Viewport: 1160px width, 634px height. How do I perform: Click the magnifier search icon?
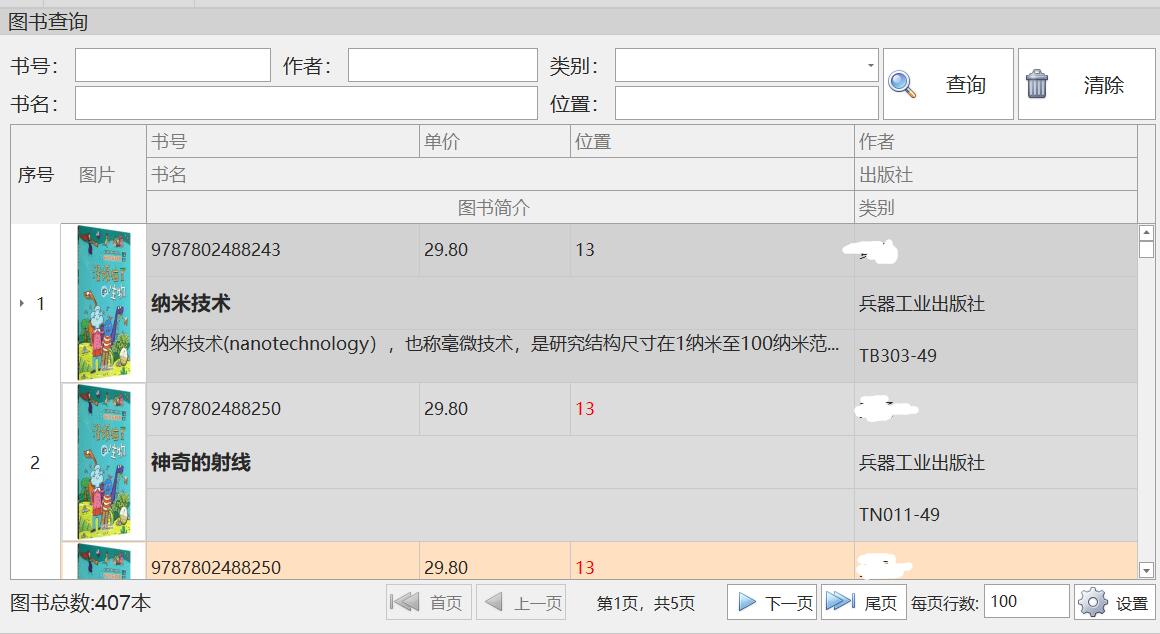point(902,84)
